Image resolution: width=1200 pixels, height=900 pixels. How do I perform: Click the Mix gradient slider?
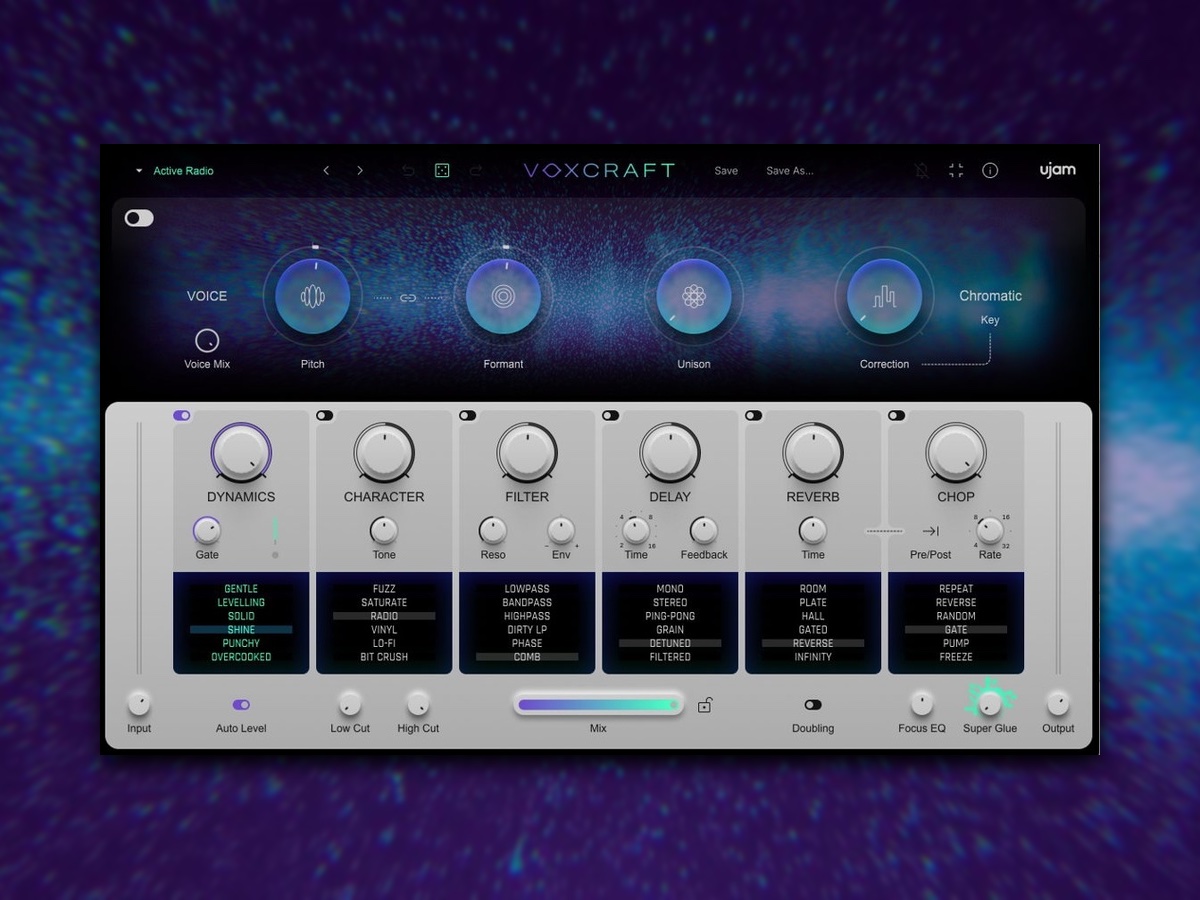[598, 705]
